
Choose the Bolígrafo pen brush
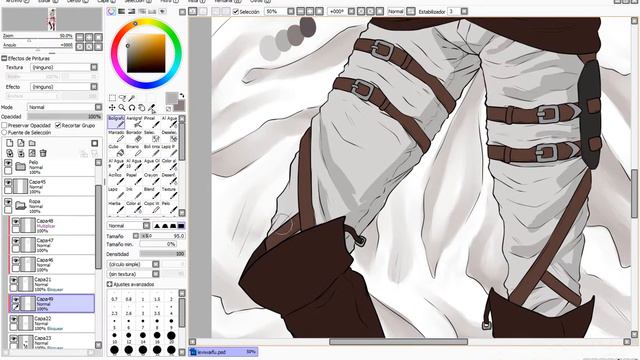[x=116, y=122]
